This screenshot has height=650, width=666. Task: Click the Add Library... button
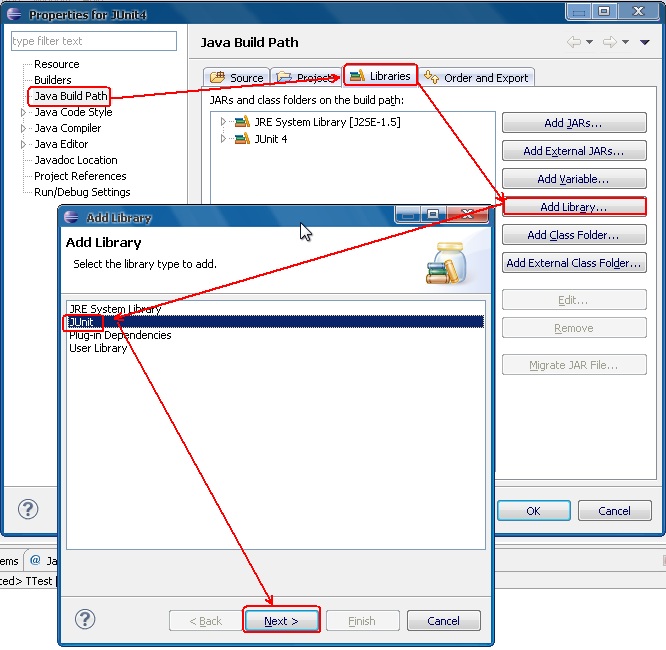[574, 207]
